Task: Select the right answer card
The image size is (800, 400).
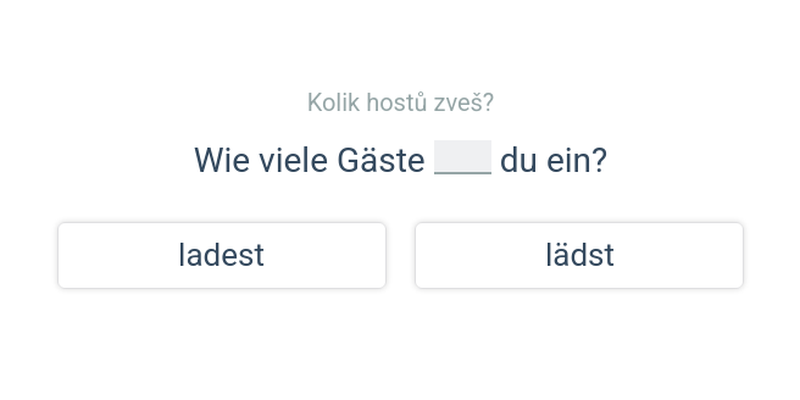Action: [579, 255]
